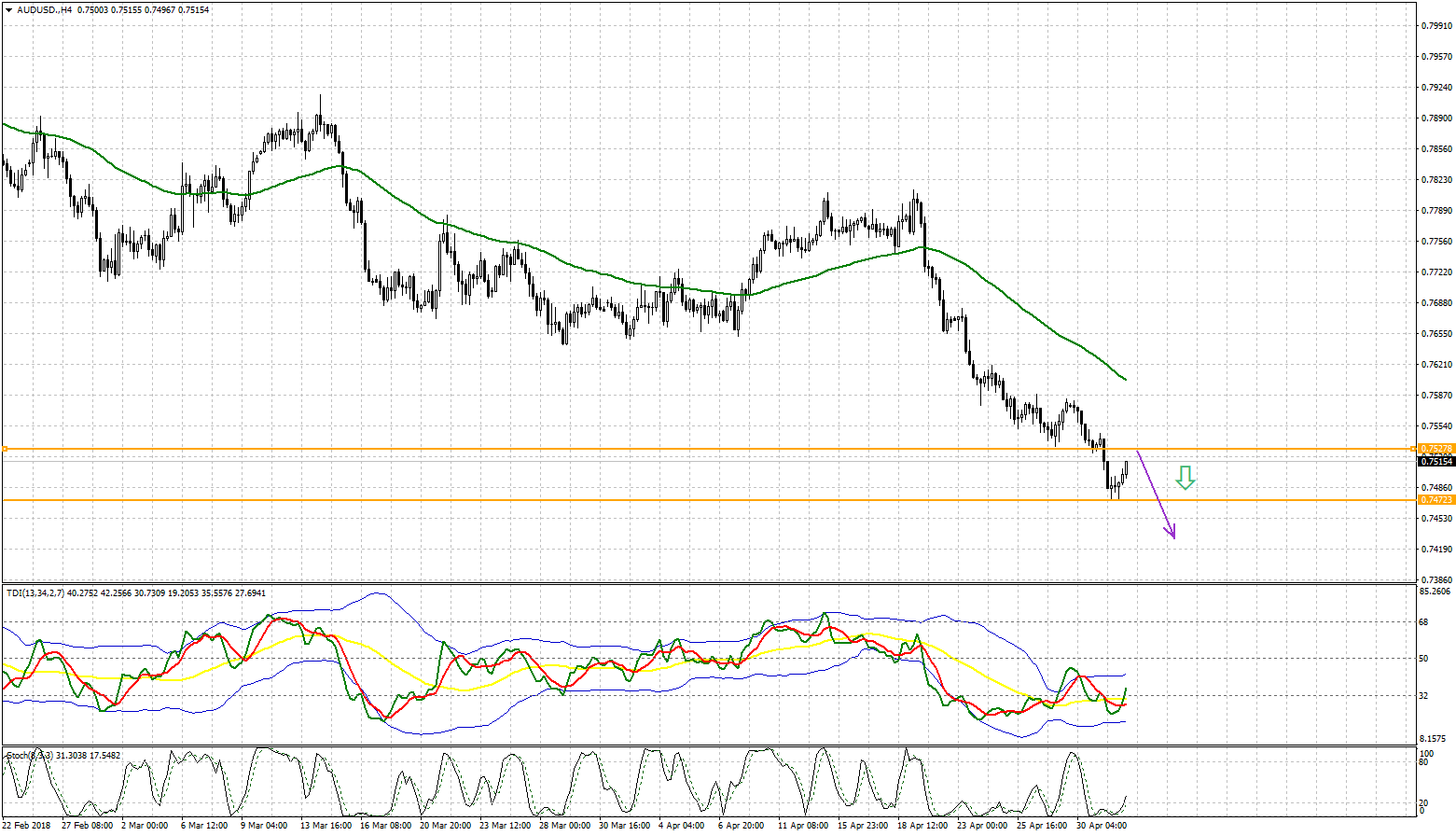Select the 0.74723 orange price label

click(x=1435, y=500)
